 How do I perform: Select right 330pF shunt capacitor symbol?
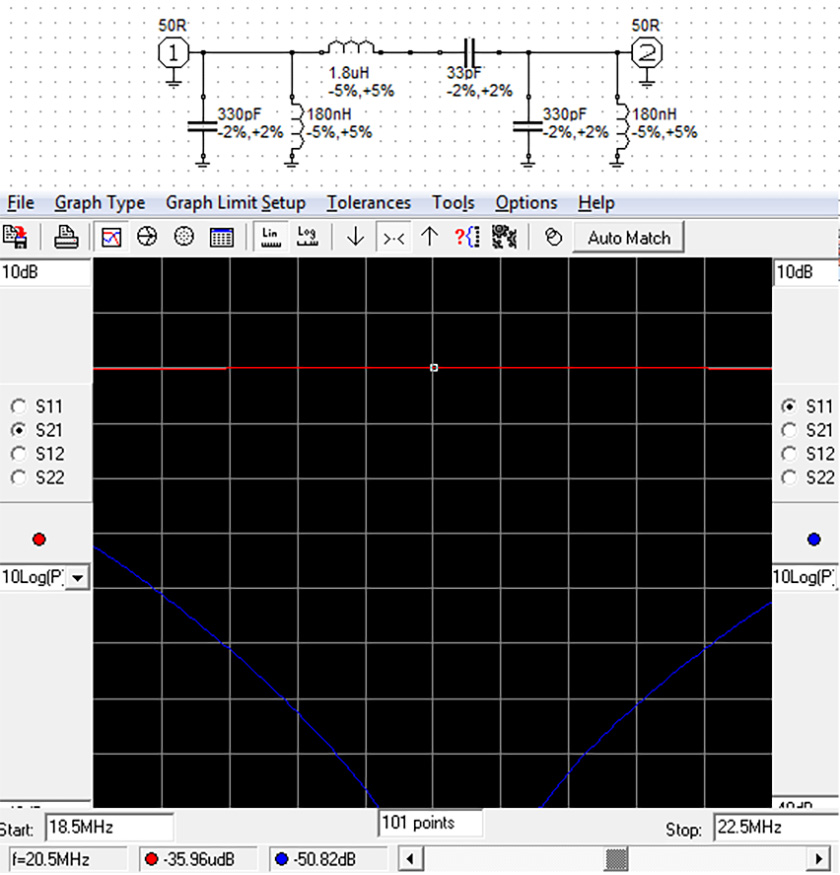coord(528,127)
